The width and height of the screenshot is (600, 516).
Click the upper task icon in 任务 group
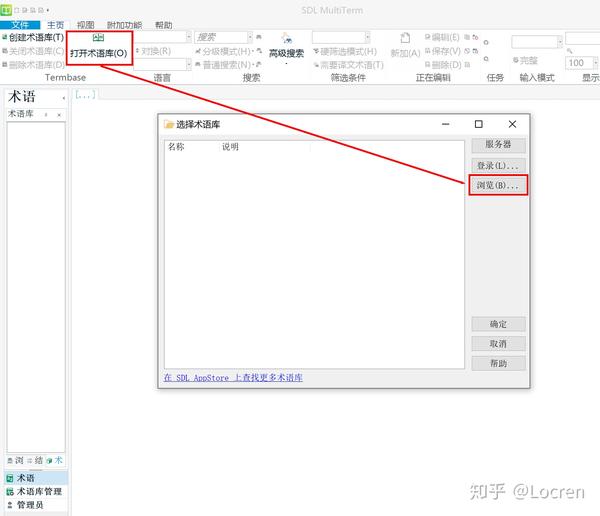486,42
